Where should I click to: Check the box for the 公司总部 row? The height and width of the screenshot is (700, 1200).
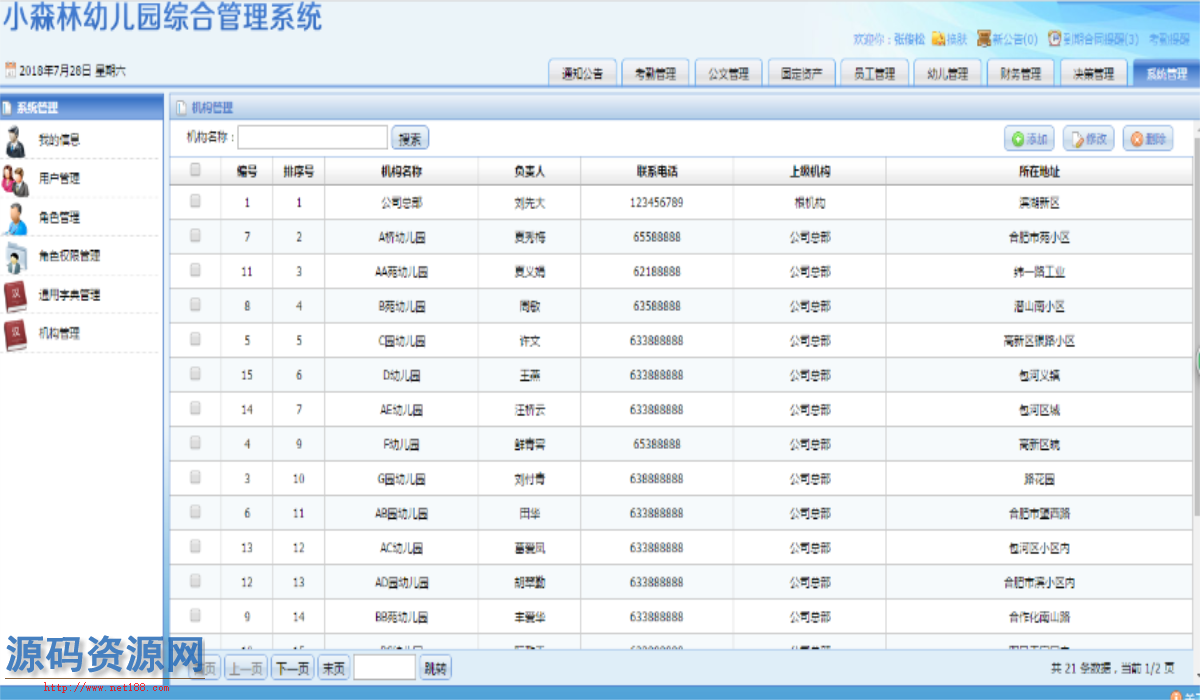point(195,201)
